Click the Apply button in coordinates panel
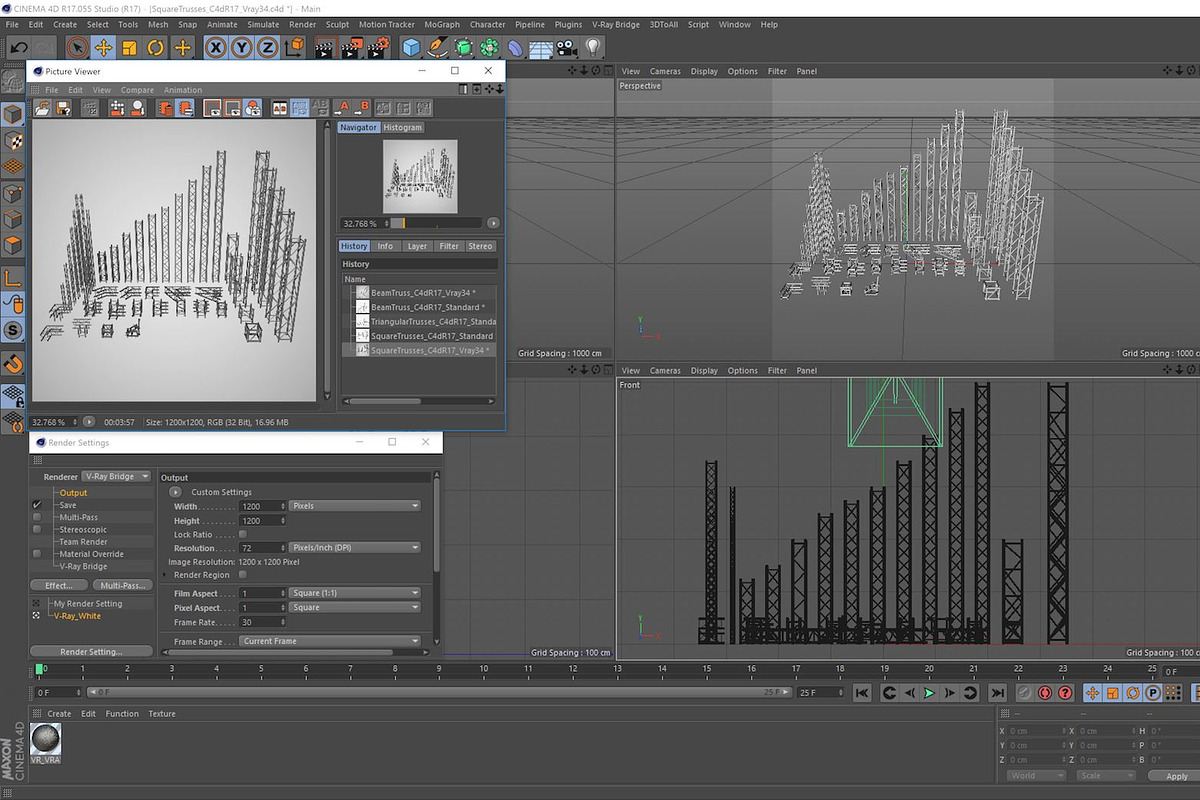1200x800 pixels. [1177, 776]
